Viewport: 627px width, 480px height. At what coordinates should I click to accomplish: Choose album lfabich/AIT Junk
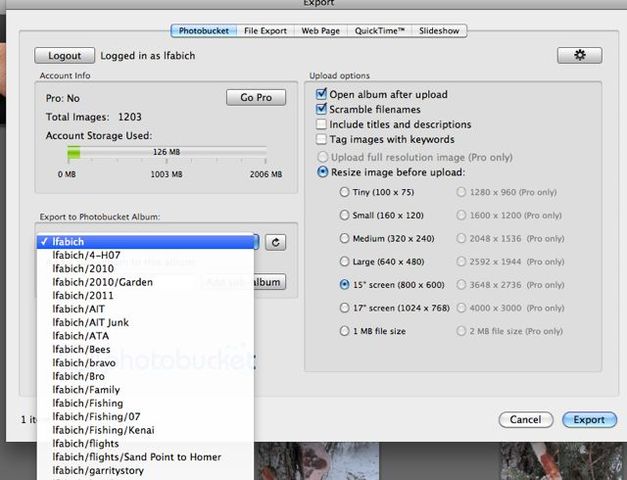pos(146,322)
